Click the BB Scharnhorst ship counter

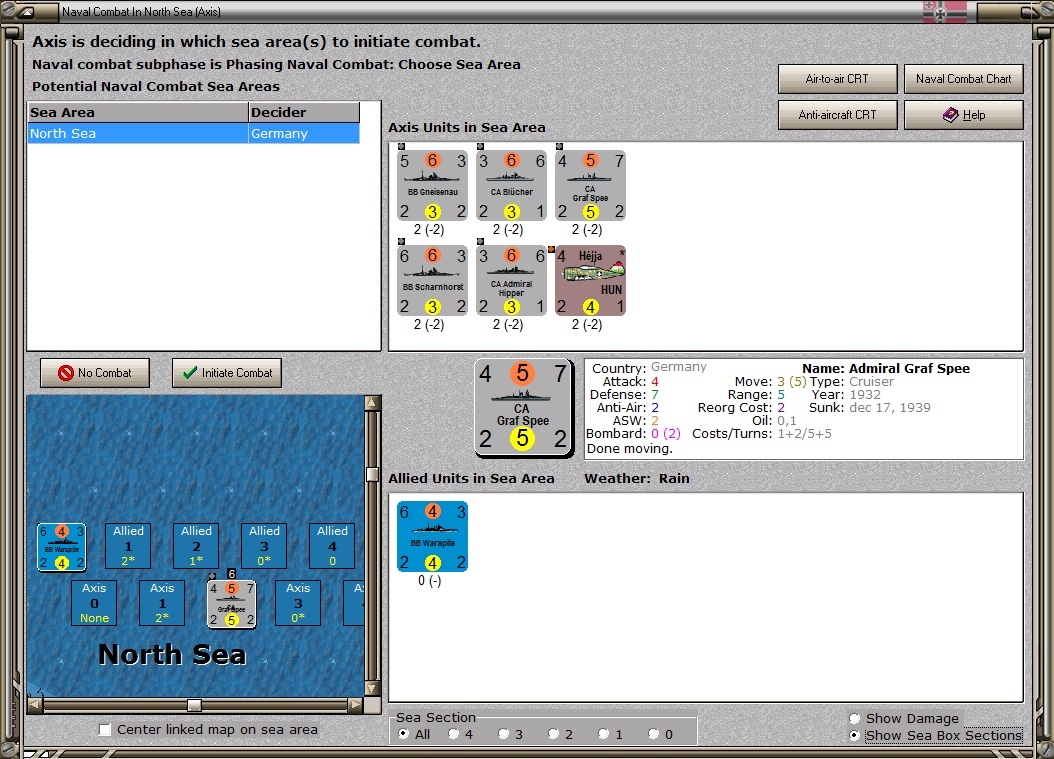click(x=432, y=280)
